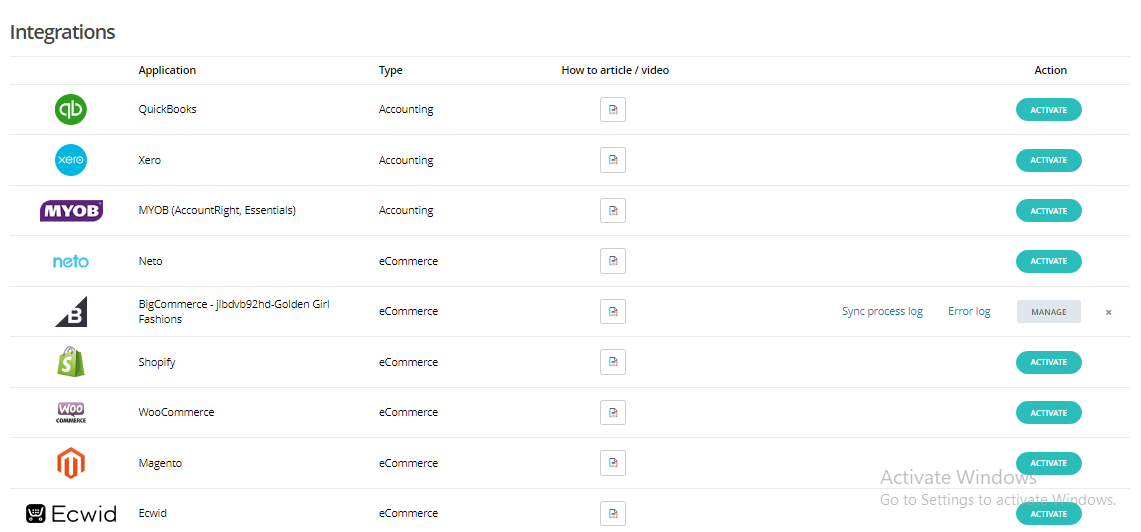
Task: Select the BigCommerce Golden Girl Fashions name
Action: click(x=234, y=311)
